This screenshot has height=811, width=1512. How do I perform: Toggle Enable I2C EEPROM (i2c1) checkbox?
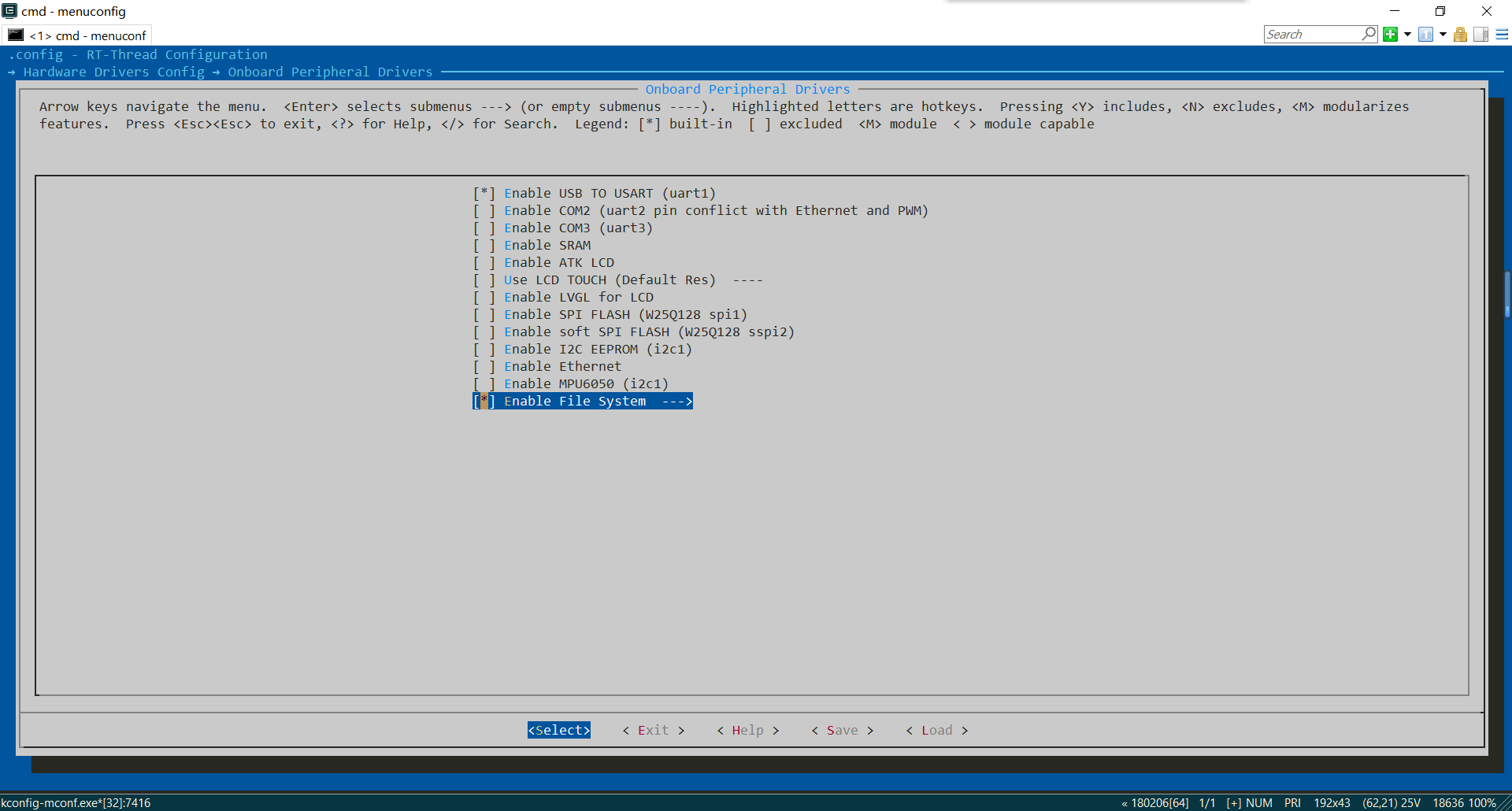484,349
